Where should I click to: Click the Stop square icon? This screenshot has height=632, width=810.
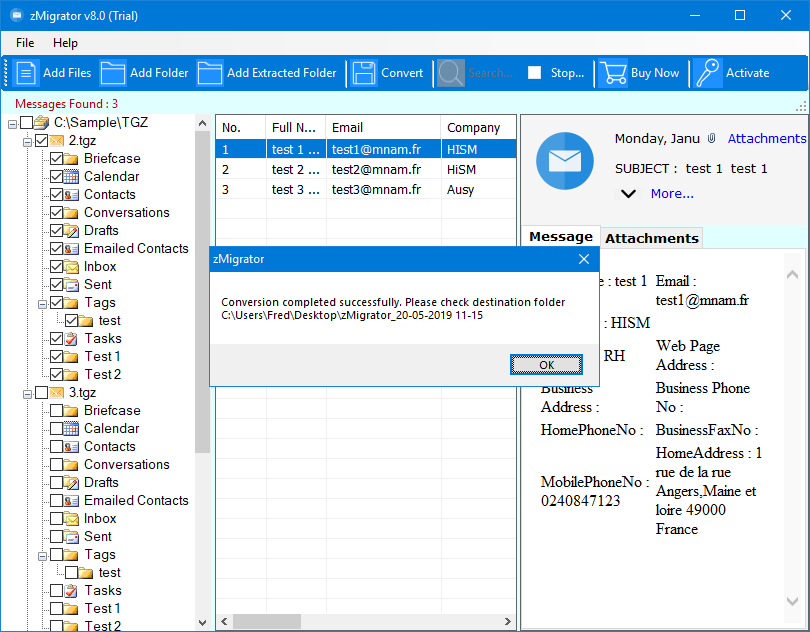tap(534, 73)
